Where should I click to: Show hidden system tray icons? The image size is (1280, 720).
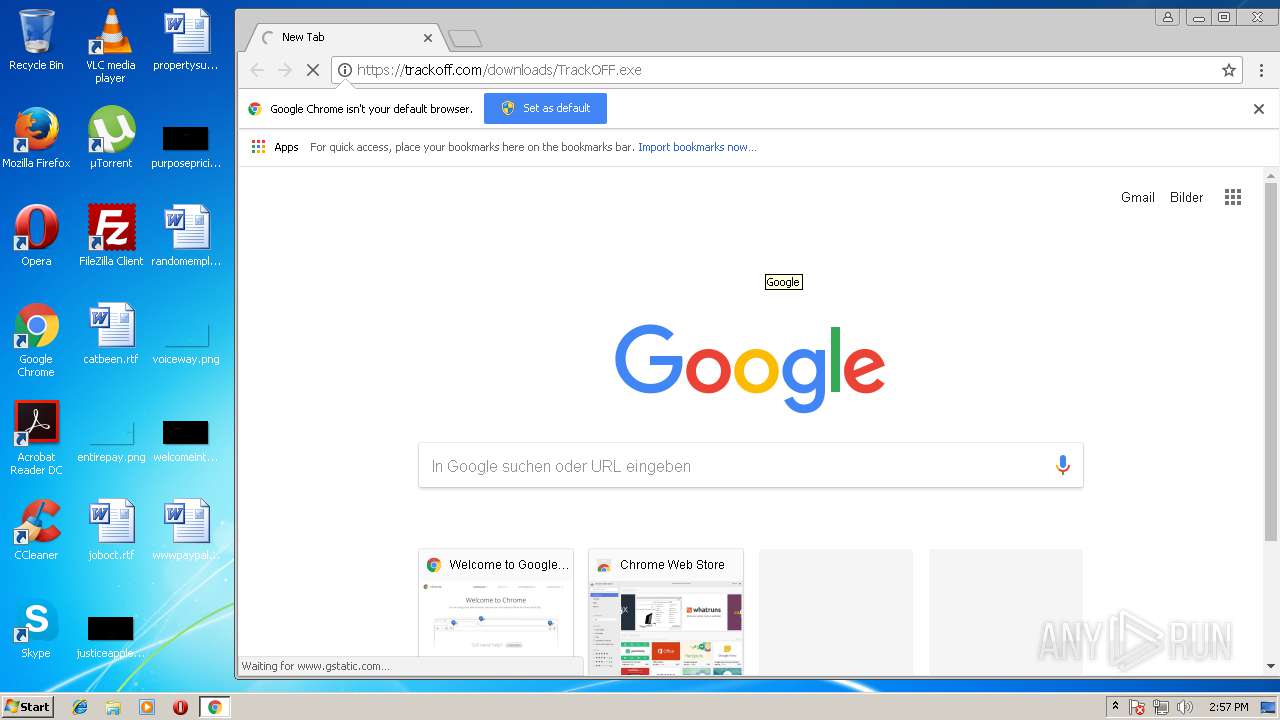coord(1116,707)
